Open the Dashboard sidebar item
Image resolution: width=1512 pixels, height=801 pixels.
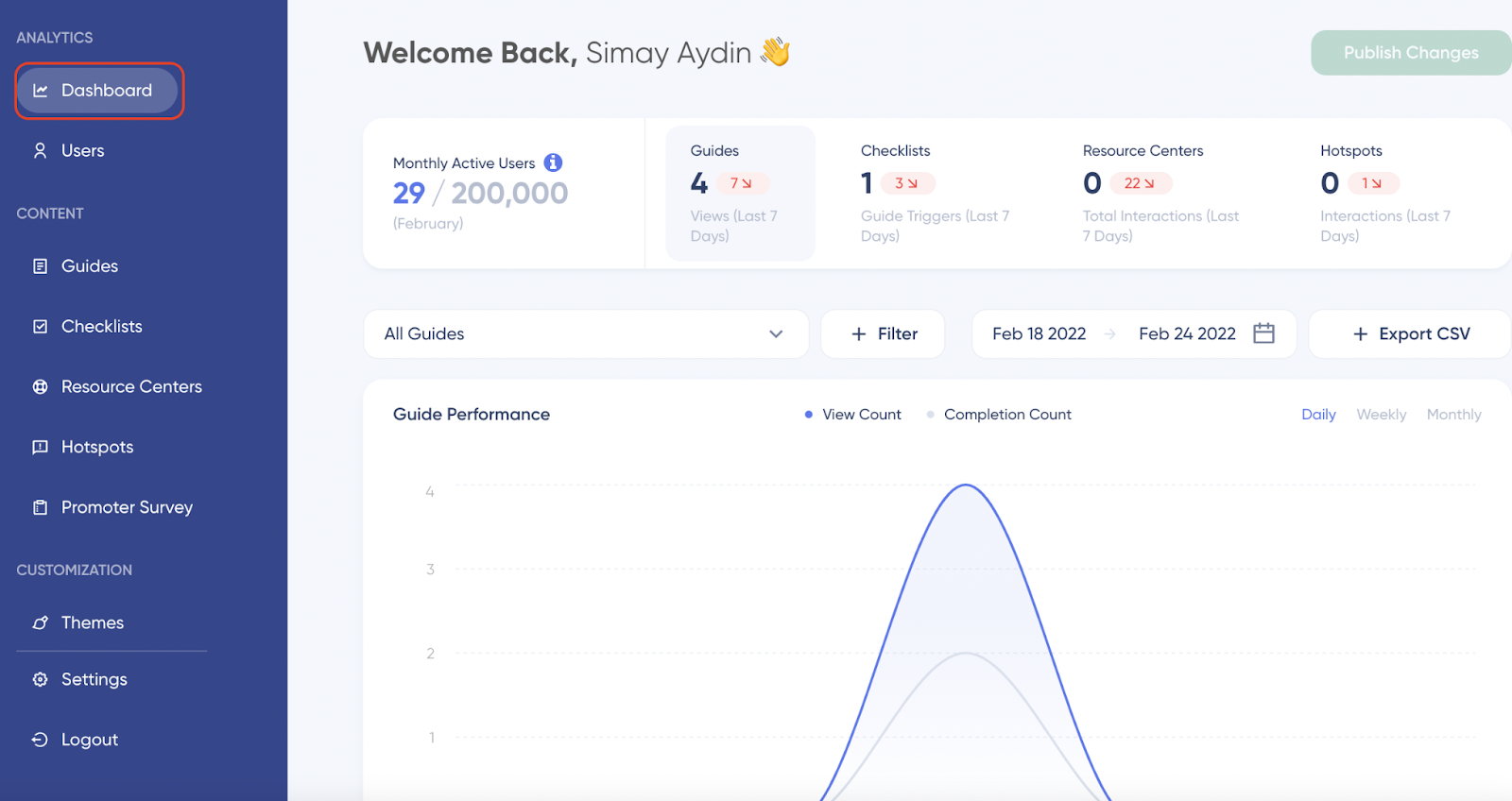(97, 91)
